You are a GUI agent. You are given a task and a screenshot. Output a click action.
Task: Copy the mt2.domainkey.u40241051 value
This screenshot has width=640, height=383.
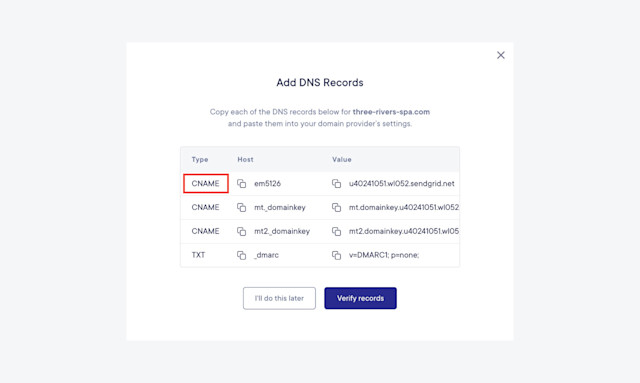[336, 232]
